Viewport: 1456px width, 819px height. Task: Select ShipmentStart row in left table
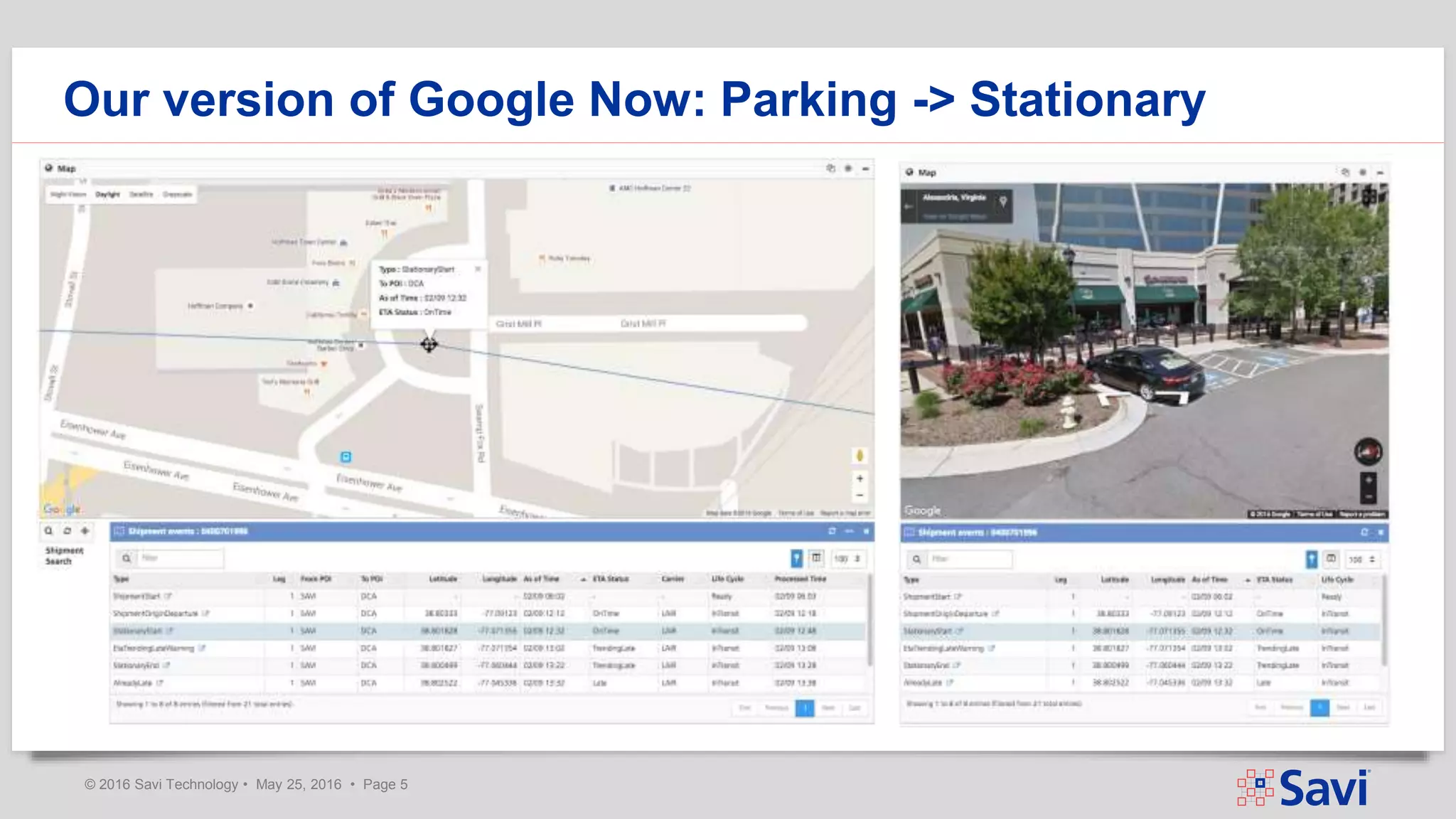click(489, 596)
